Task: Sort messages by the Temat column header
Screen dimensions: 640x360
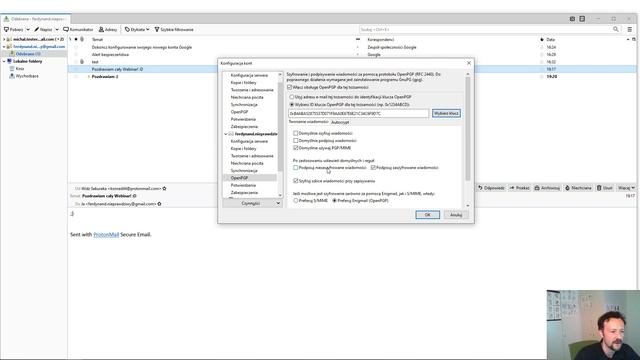Action: tap(97, 40)
